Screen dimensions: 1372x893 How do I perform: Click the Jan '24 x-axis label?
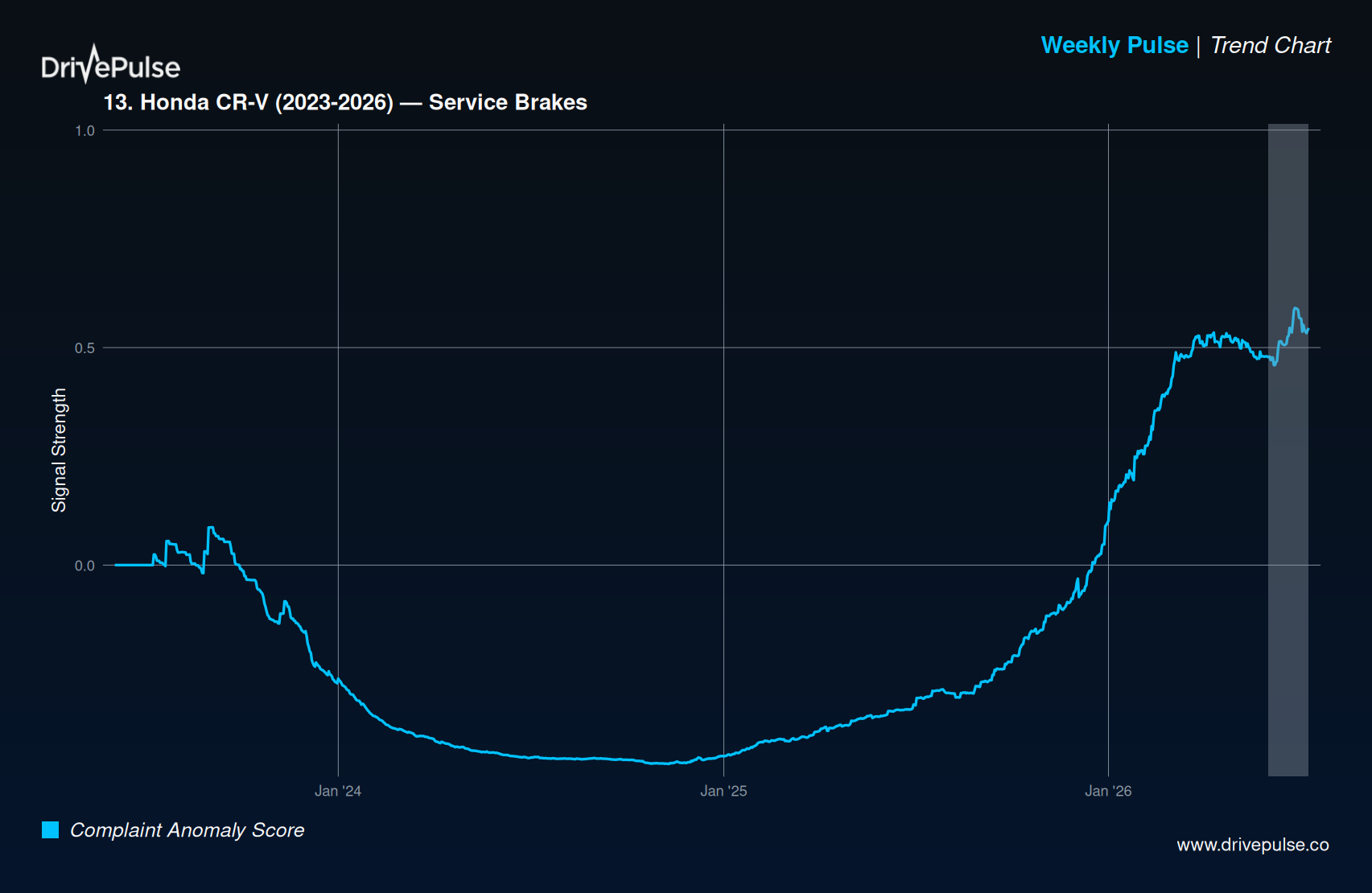point(338,791)
